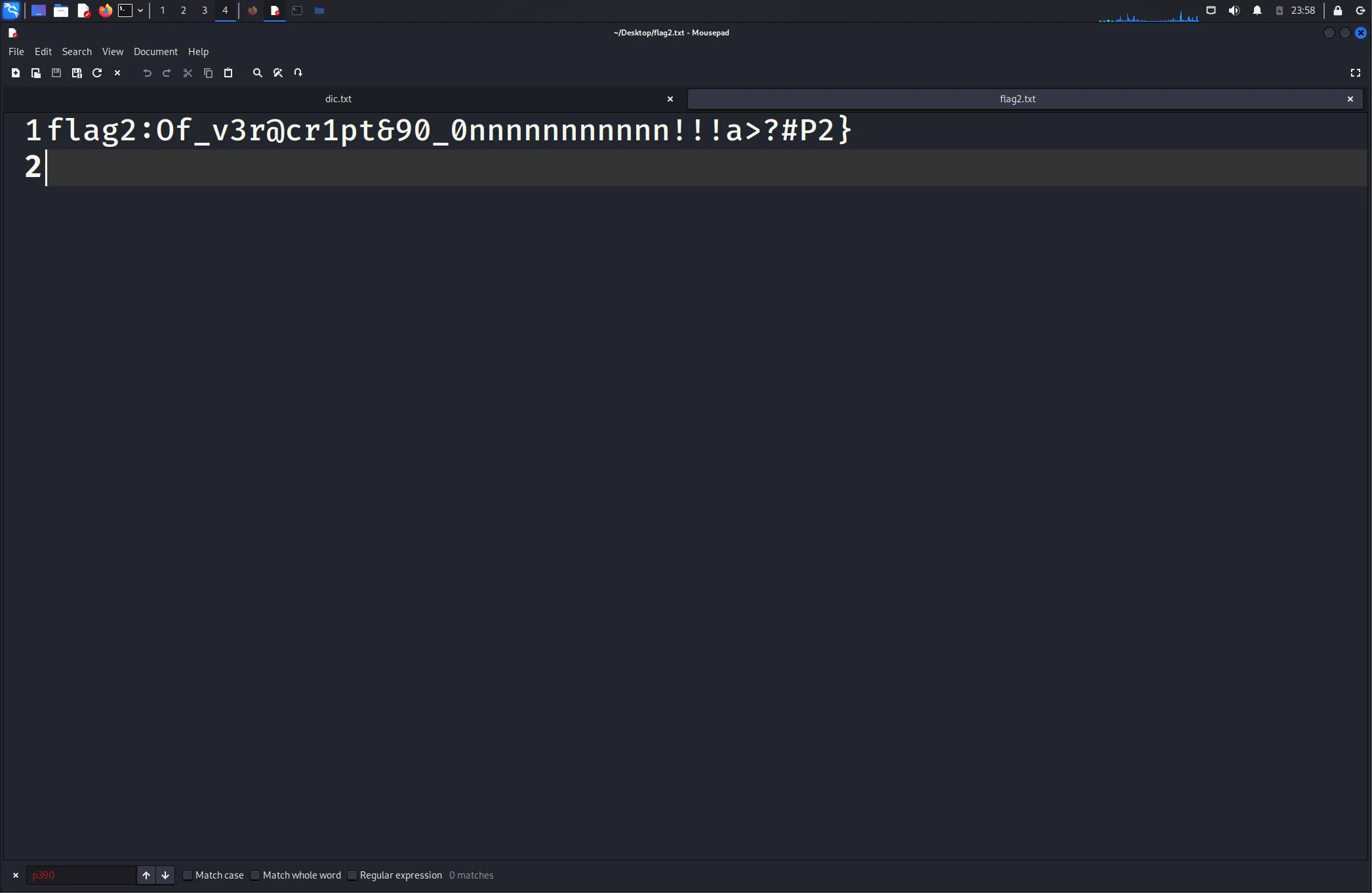
Task: Close the search bar with its X
Action: [x=16, y=875]
